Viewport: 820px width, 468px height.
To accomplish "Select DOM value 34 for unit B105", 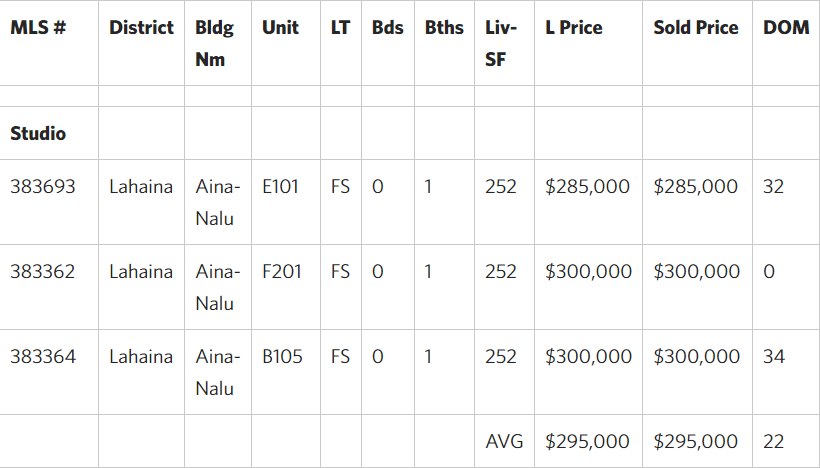I will pos(774,357).
